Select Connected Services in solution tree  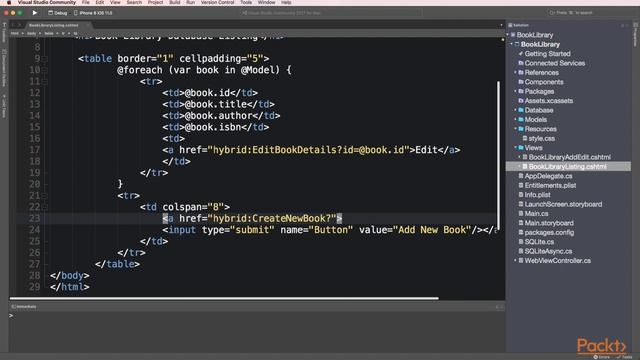tap(555, 63)
